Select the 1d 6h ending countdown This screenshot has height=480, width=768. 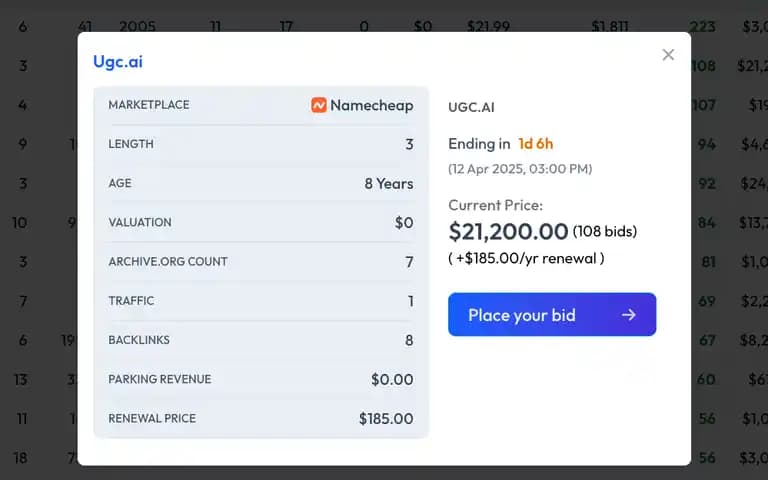coord(536,144)
